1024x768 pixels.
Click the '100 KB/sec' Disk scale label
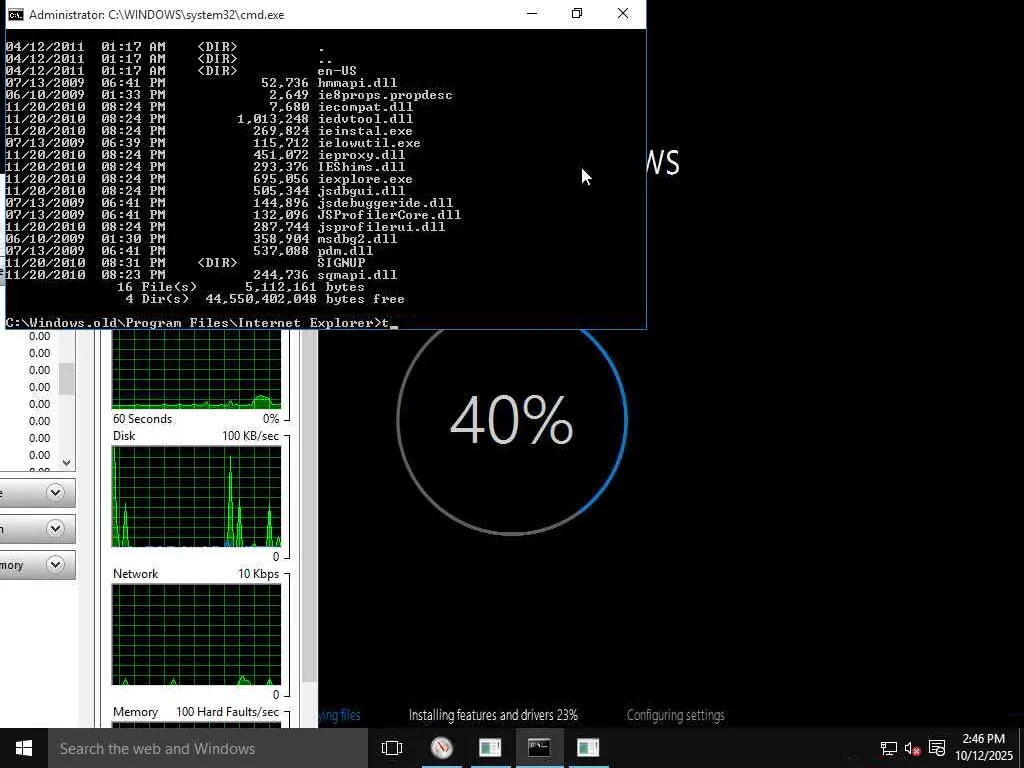click(250, 436)
